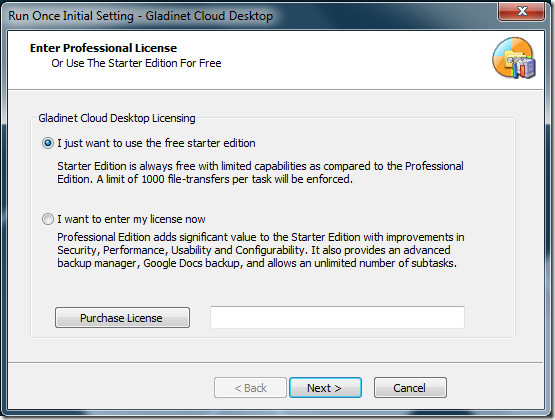Image resolution: width=555 pixels, height=420 pixels.
Task: Click the Security, Performance, Usability text line
Action: coord(254,250)
